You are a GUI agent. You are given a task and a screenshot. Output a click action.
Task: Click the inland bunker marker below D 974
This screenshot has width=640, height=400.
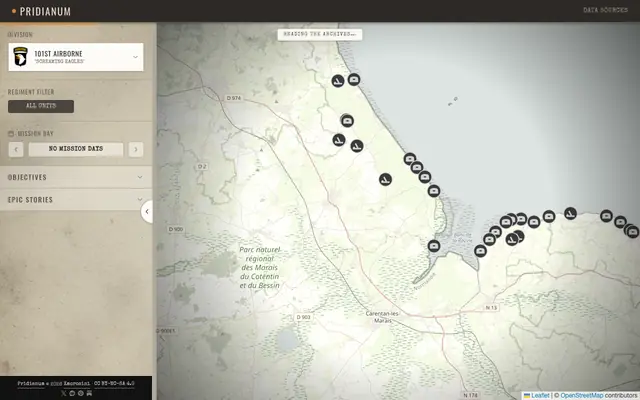(x=347, y=121)
